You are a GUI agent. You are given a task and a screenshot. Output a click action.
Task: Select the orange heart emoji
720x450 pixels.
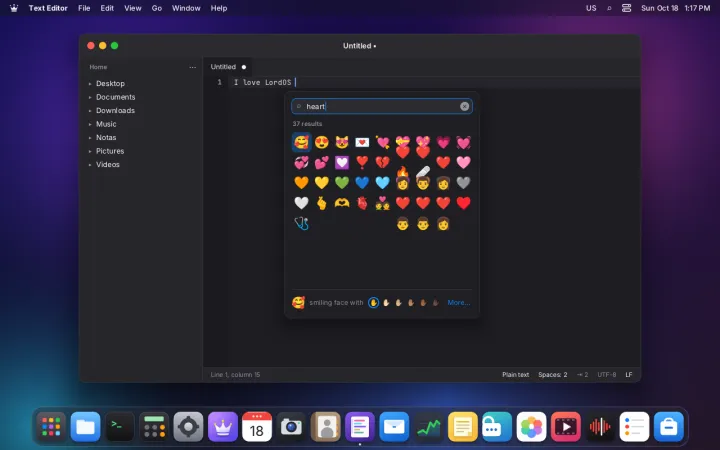[301, 183]
